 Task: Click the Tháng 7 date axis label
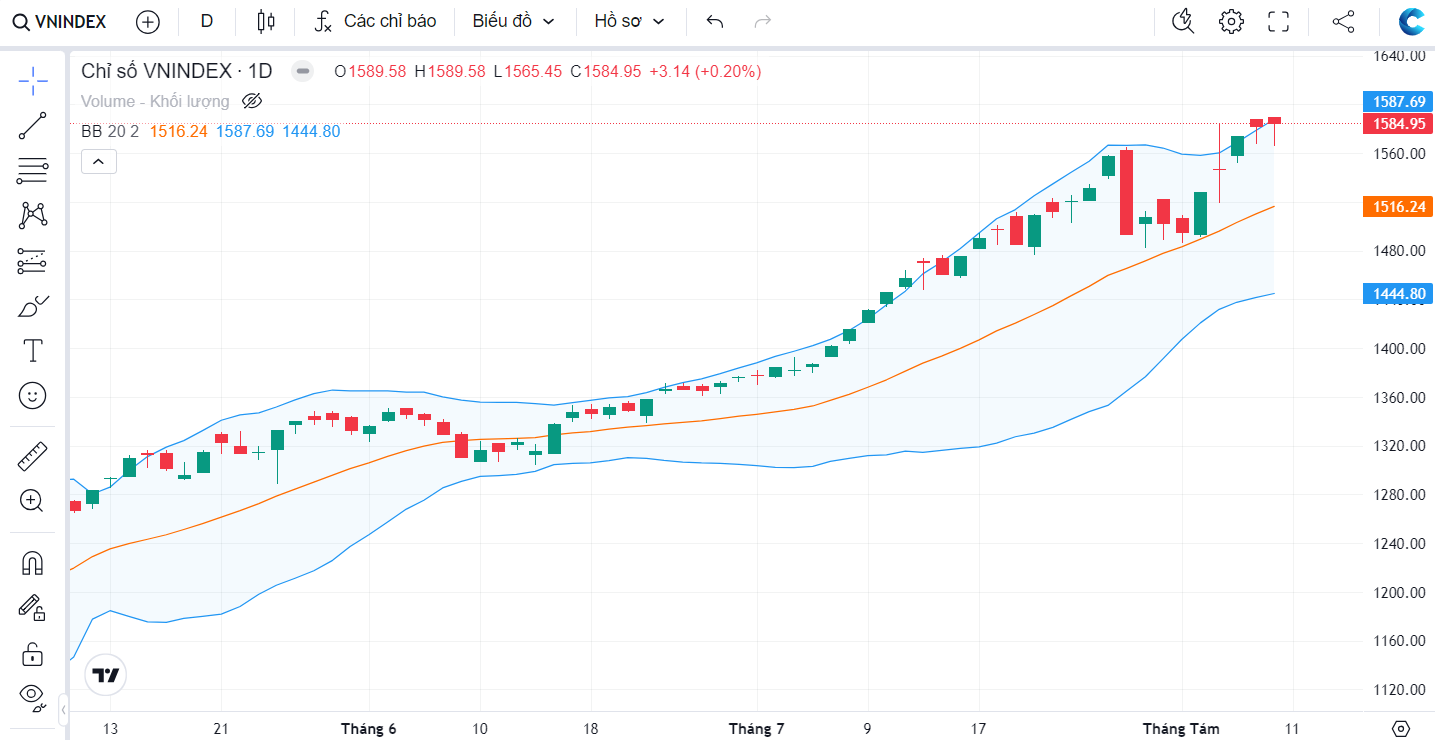(x=756, y=729)
